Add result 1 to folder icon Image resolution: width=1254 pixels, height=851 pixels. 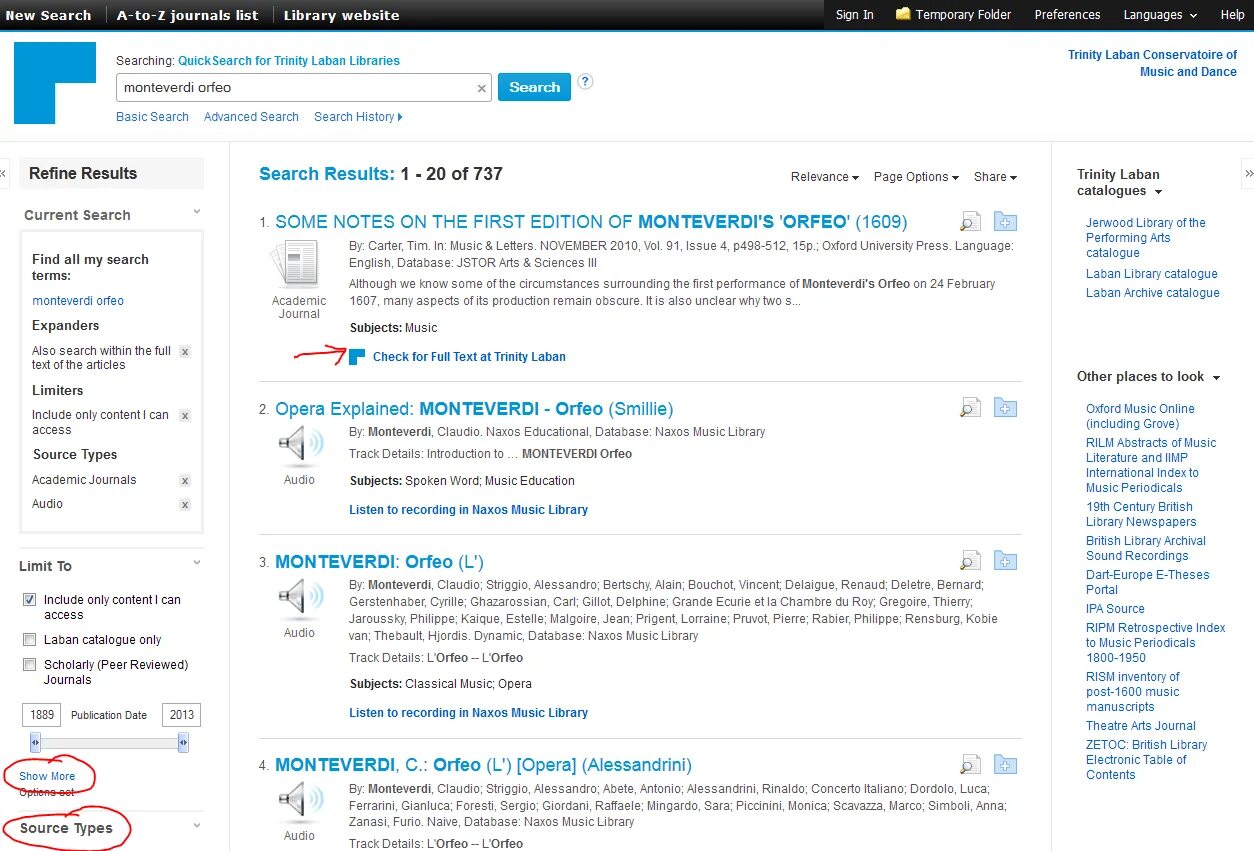click(1005, 222)
